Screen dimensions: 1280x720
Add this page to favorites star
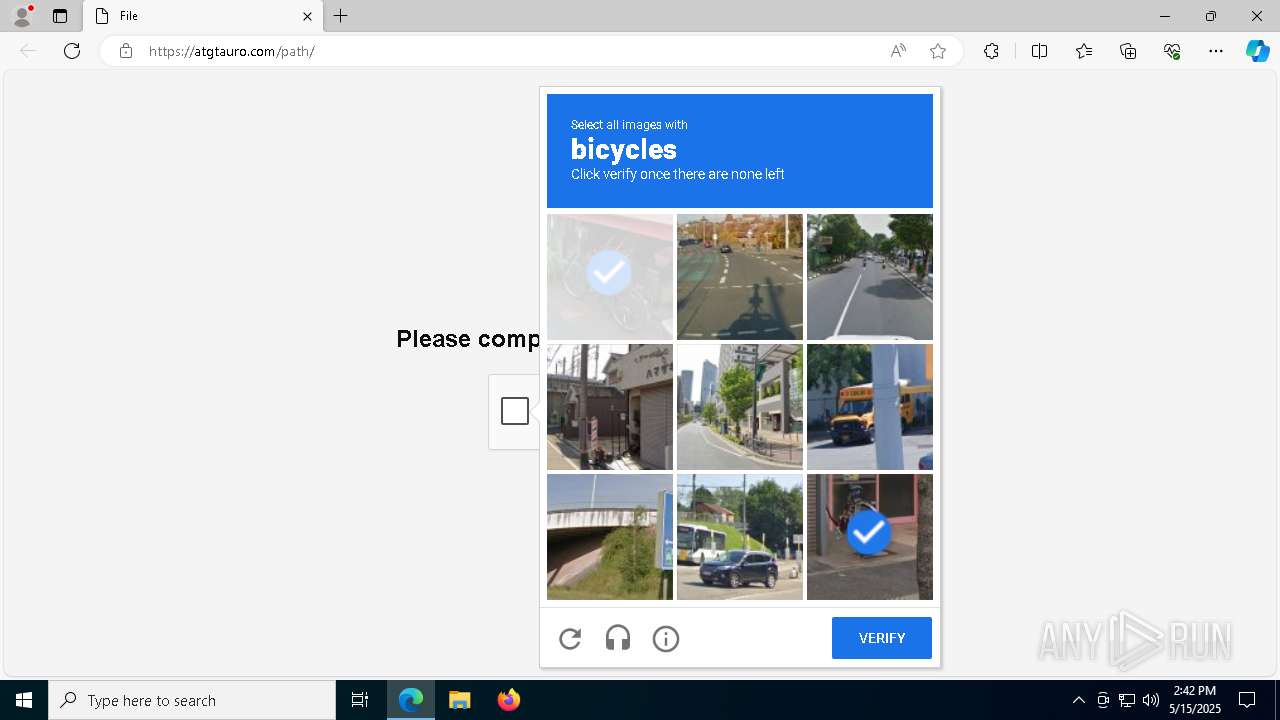point(938,51)
